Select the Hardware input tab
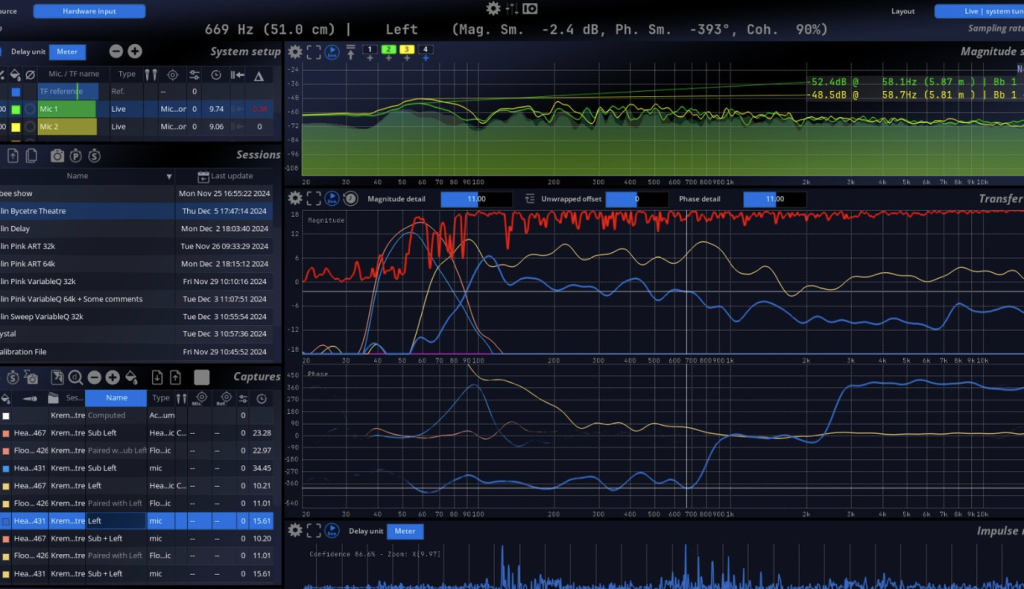 click(89, 11)
